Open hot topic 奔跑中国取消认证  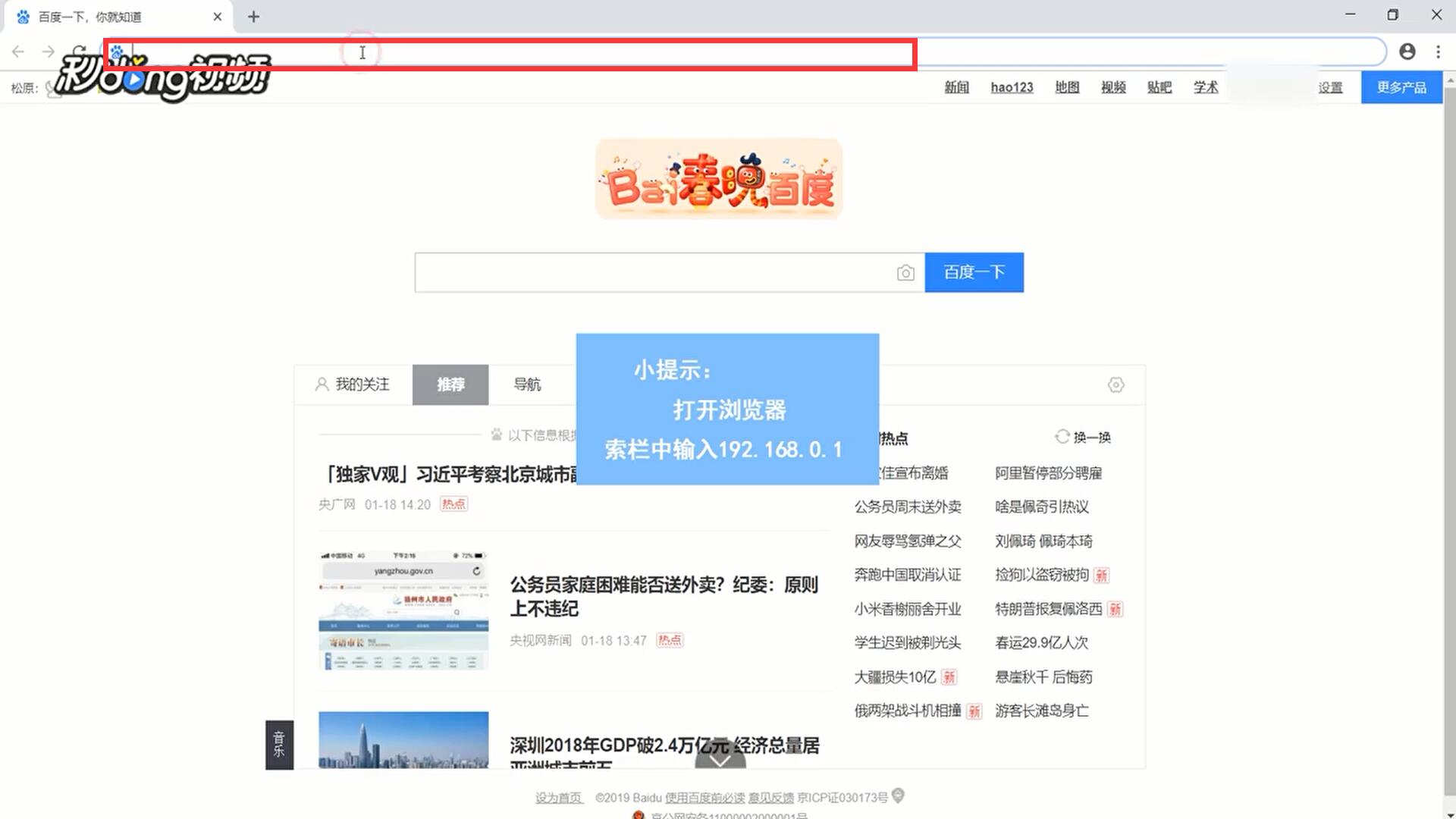coord(908,575)
